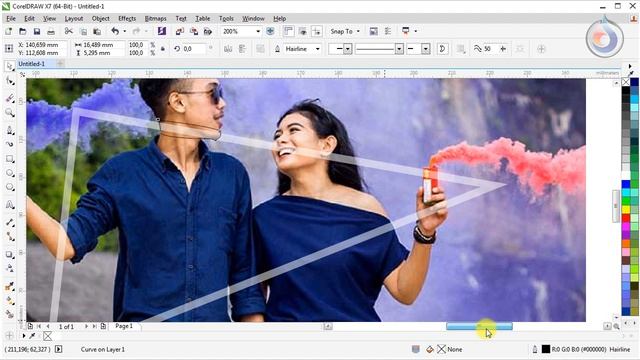
Task: Open the Object menu
Action: (100, 18)
